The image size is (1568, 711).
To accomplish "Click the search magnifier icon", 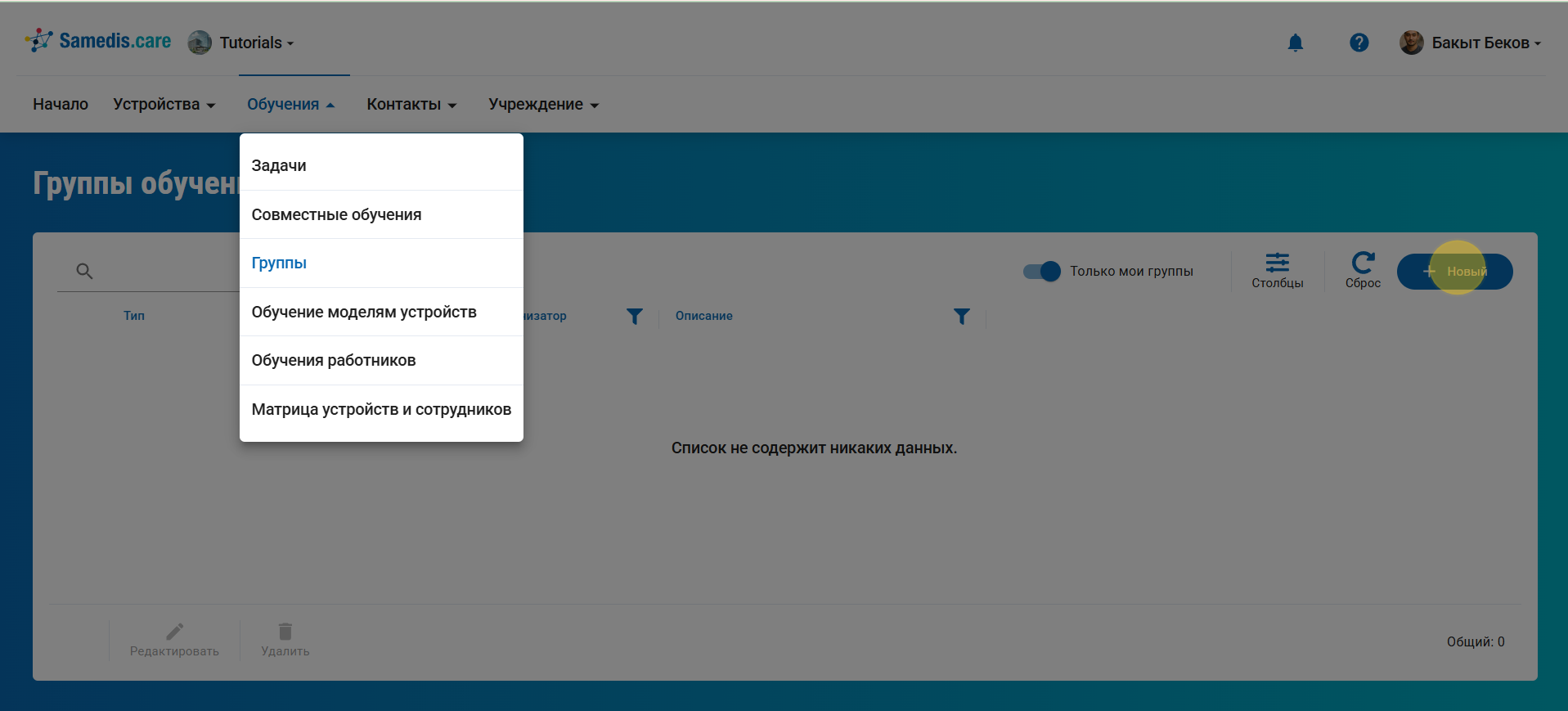I will [x=84, y=271].
